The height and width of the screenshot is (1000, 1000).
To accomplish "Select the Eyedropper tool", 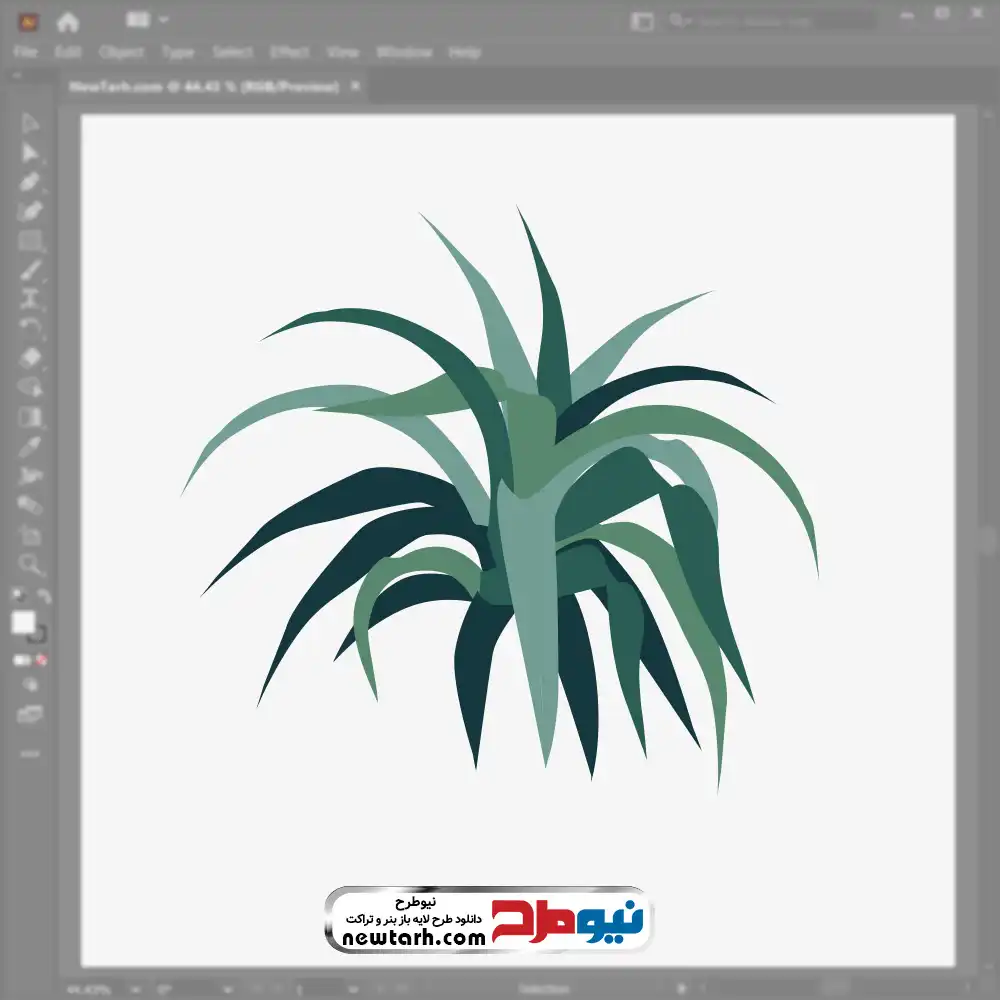I will point(29,447).
